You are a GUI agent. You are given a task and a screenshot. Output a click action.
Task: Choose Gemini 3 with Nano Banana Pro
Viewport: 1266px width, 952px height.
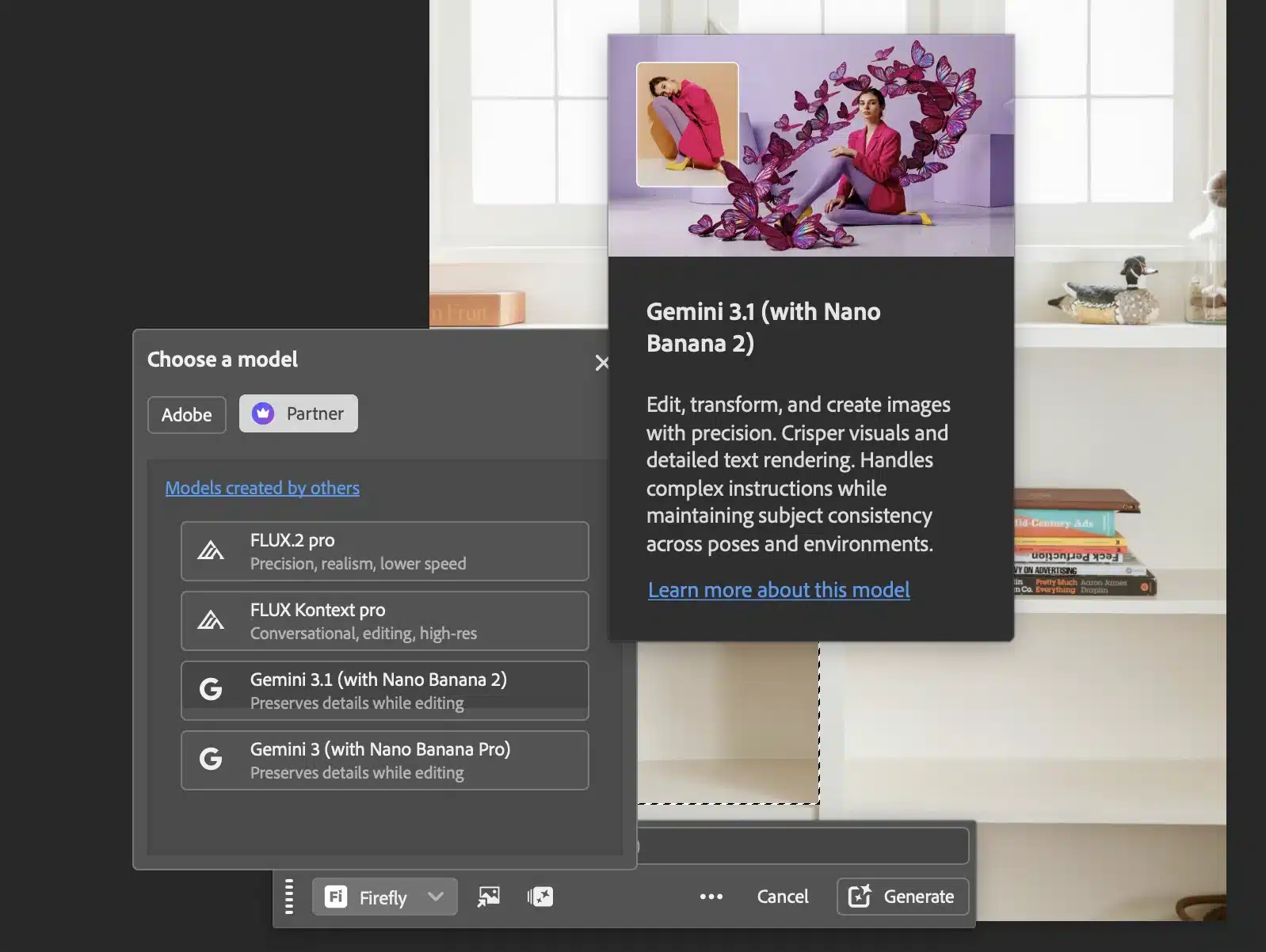385,760
